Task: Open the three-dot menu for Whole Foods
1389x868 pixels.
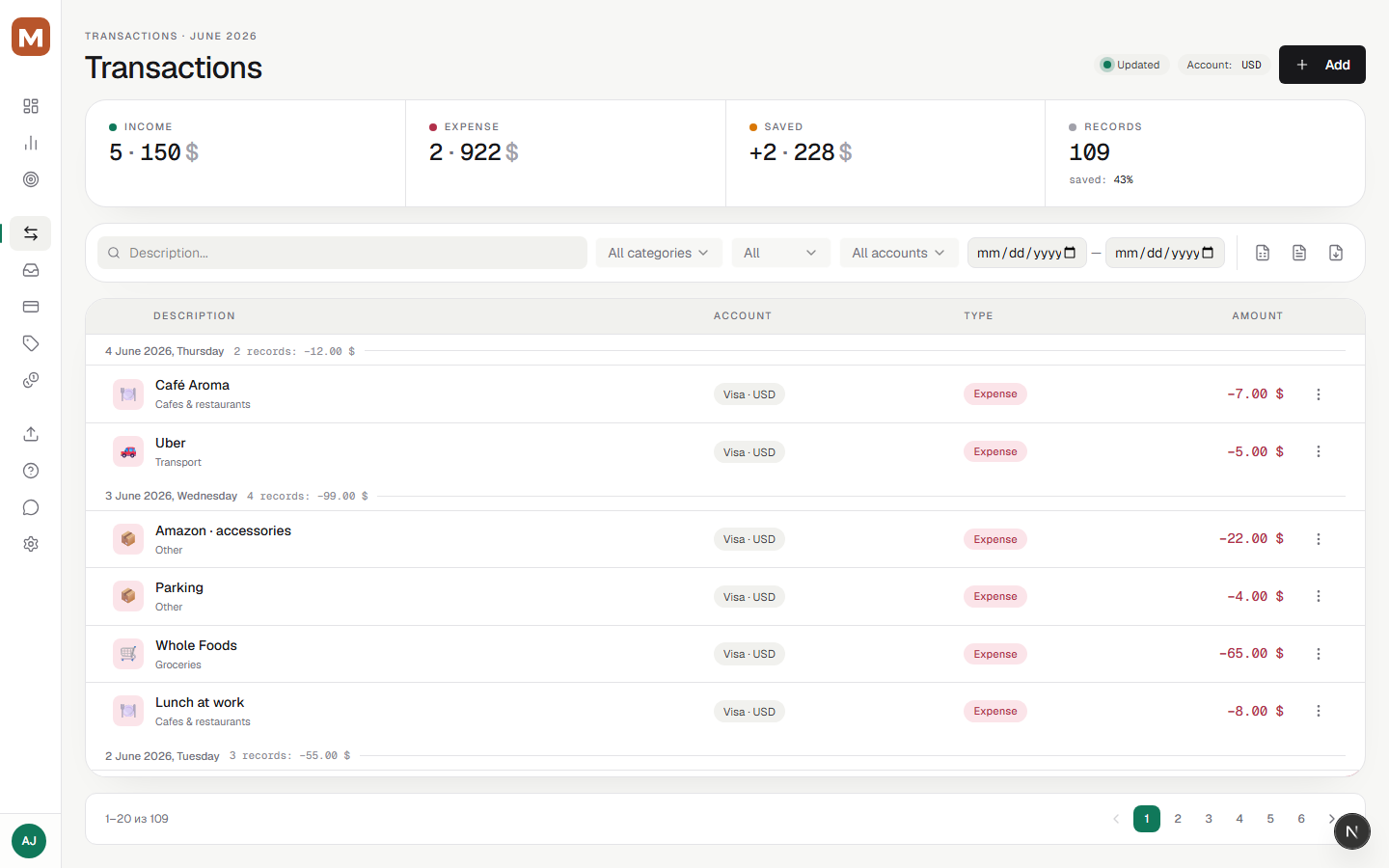Action: [x=1319, y=654]
